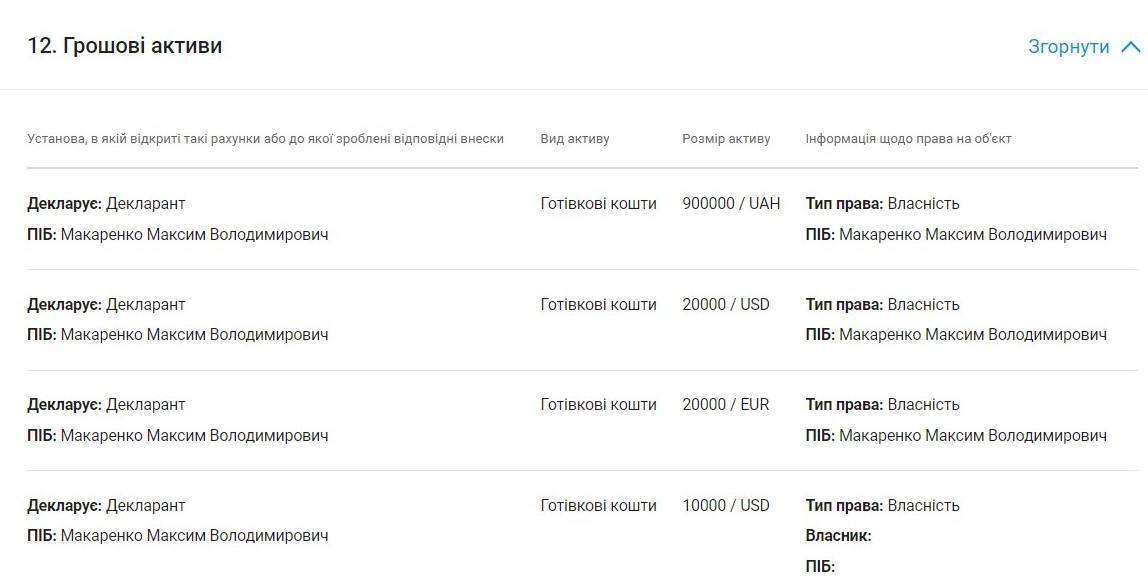Click the Розмір активу column header
The width and height of the screenshot is (1148, 585).
pyautogui.click(x=726, y=138)
